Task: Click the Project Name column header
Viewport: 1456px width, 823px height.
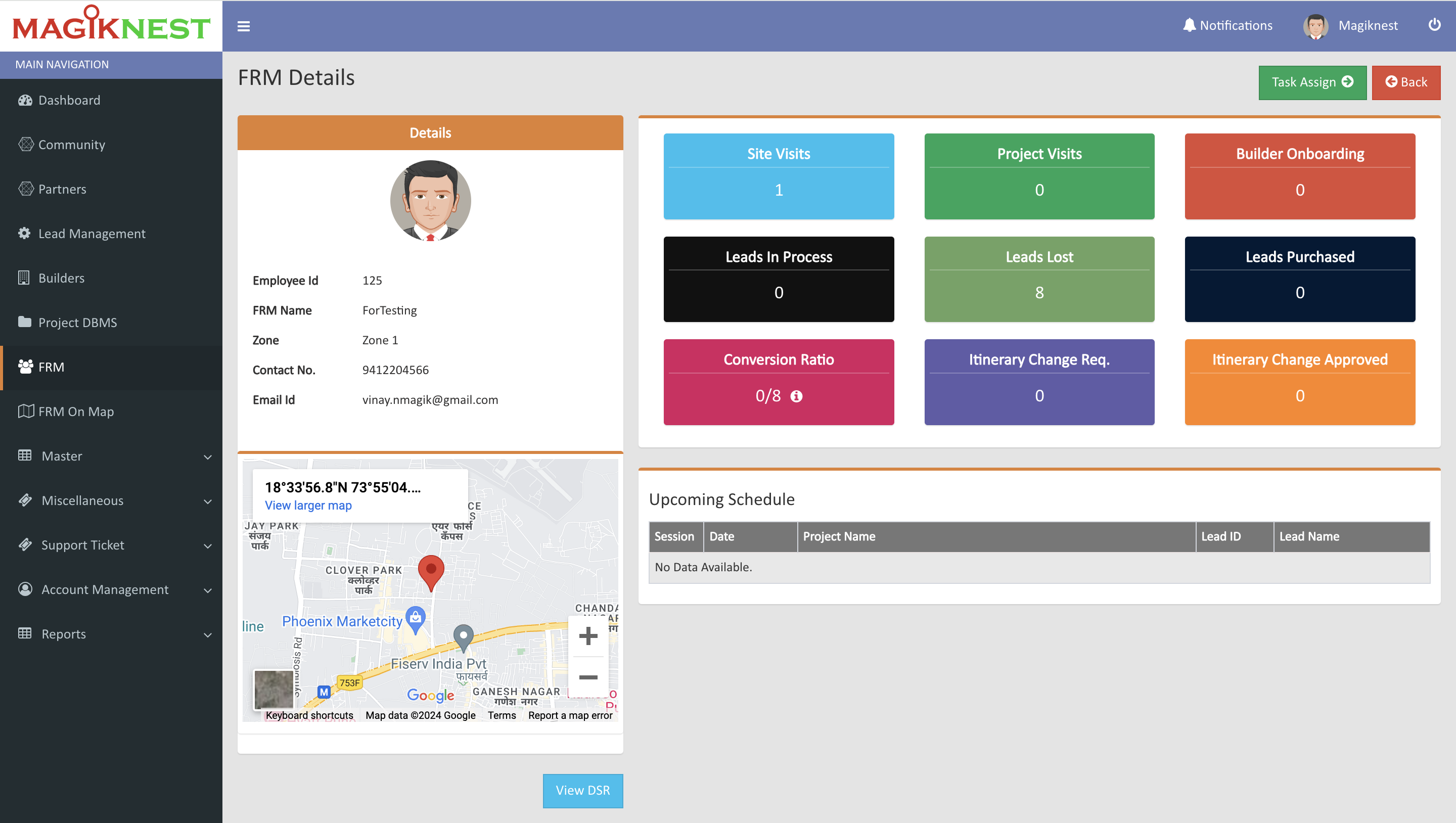Action: point(996,536)
